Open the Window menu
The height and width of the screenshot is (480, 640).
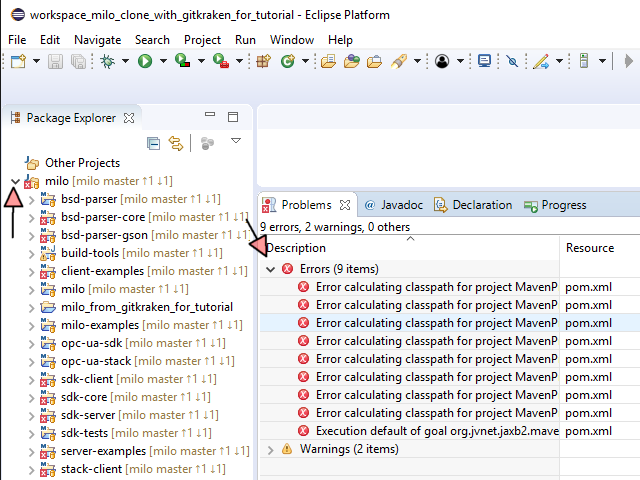(x=292, y=40)
